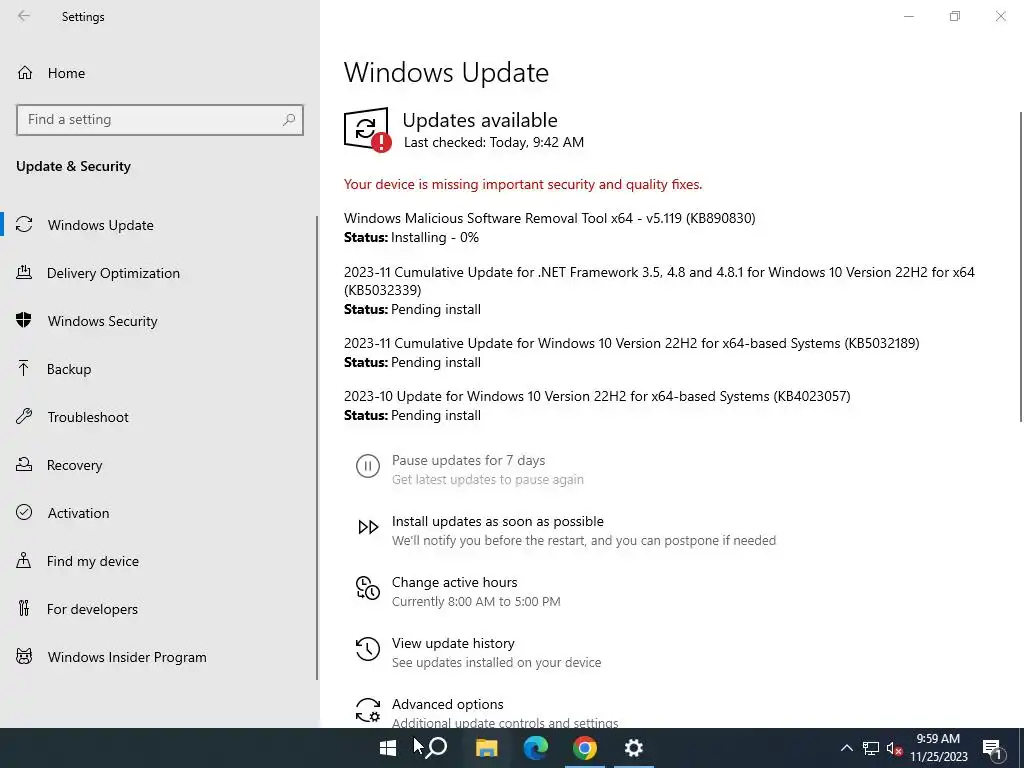Open View update history link
Image resolution: width=1024 pixels, height=768 pixels.
click(453, 643)
